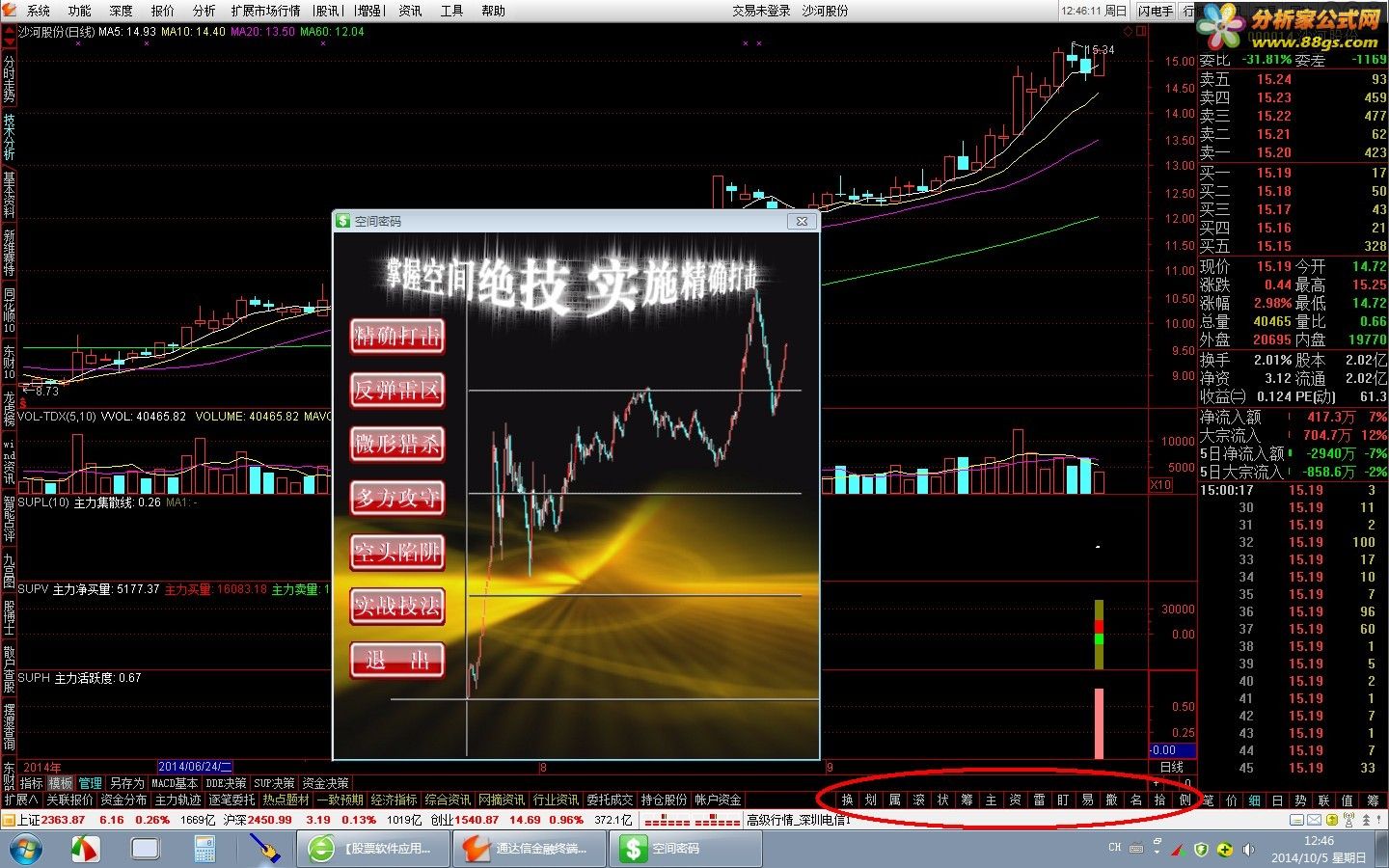The image size is (1389, 868).
Task: Click the 日线 period selector
Action: pos(1171,767)
